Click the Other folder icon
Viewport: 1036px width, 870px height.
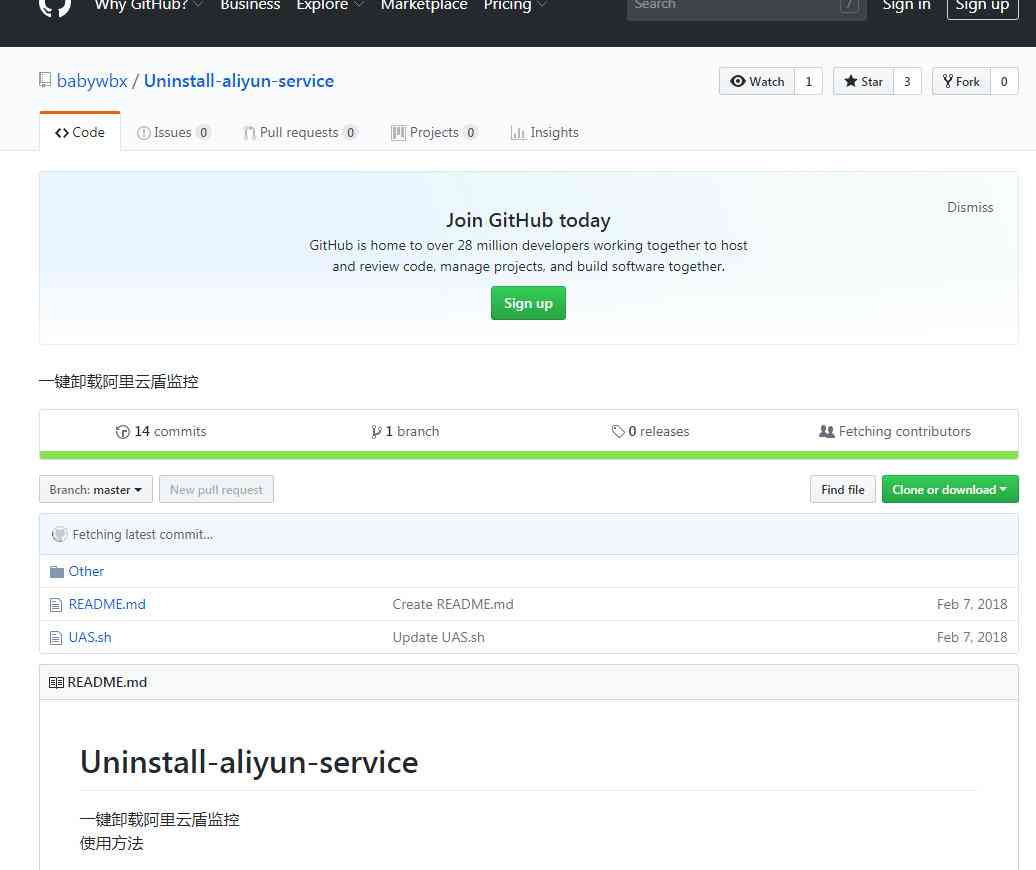pyautogui.click(x=57, y=571)
